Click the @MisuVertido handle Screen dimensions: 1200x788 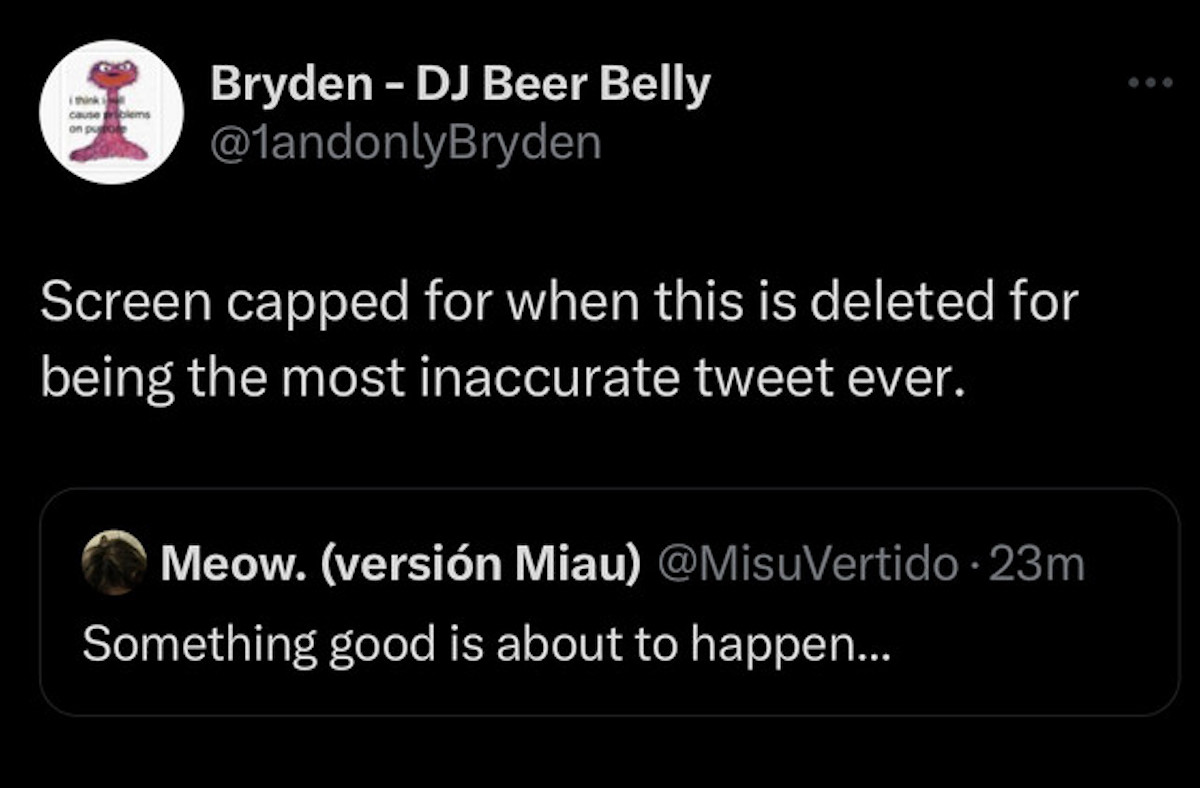tap(806, 565)
